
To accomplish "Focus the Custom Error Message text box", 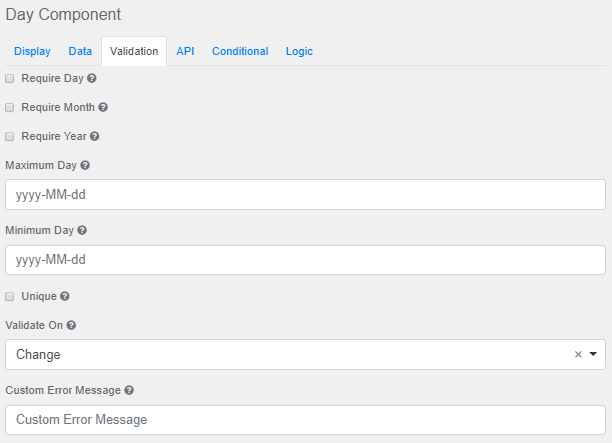I will [x=305, y=420].
